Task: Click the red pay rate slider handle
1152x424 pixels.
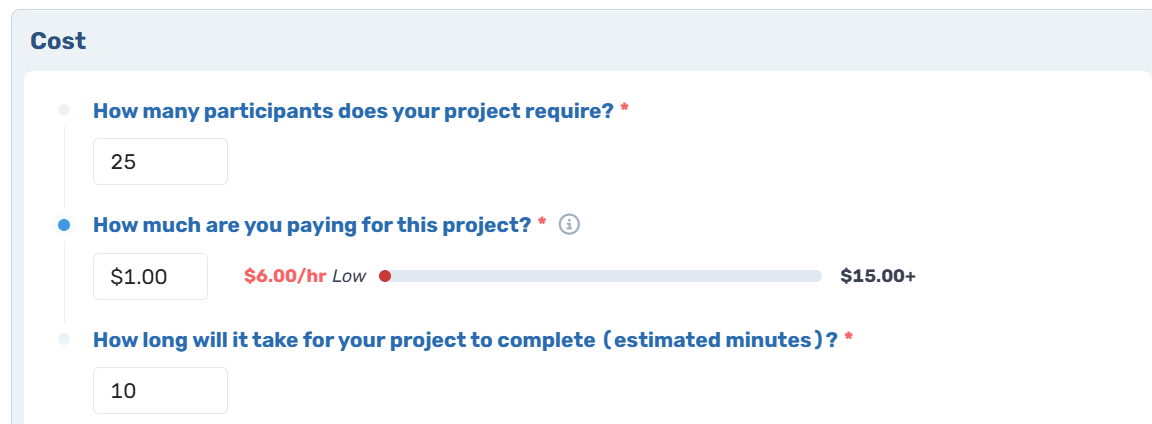Action: coord(384,276)
